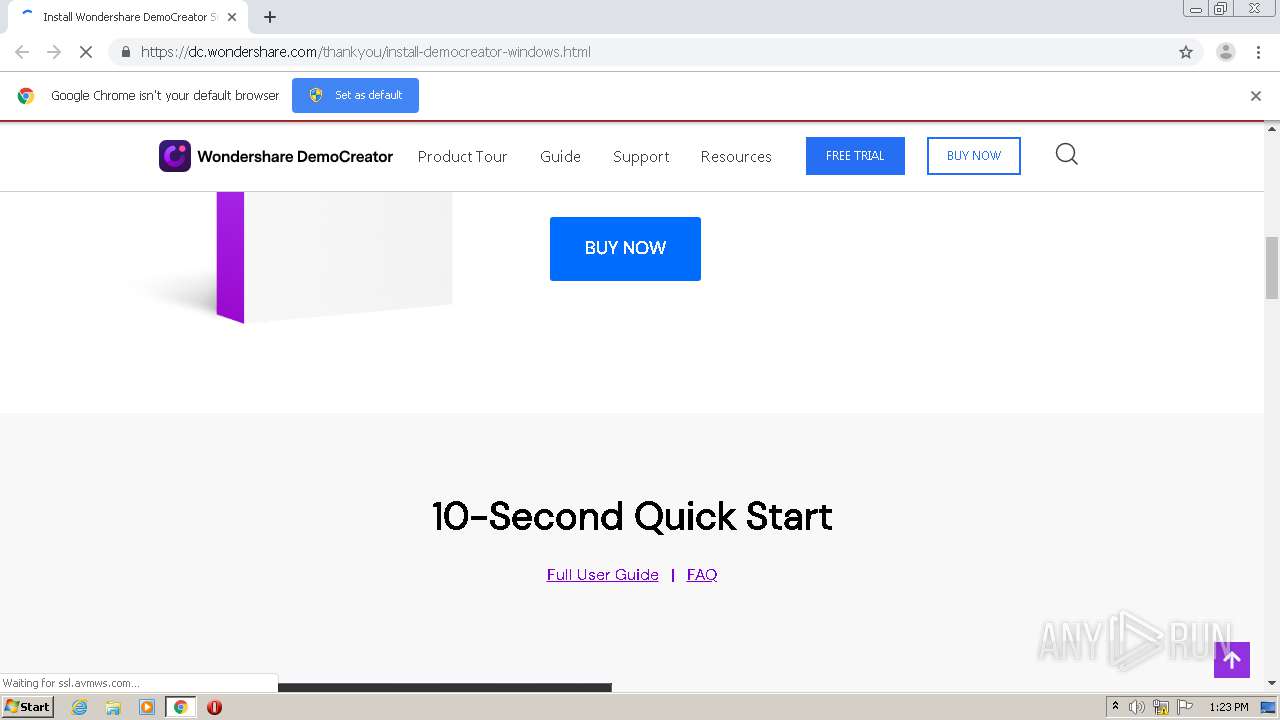Bookmark this page with the star icon
Screen dimensions: 1280x720
pyautogui.click(x=1186, y=52)
